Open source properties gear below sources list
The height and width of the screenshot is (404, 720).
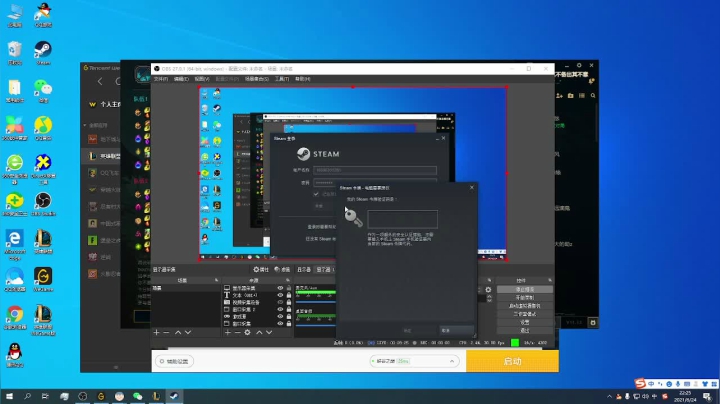tap(248, 332)
